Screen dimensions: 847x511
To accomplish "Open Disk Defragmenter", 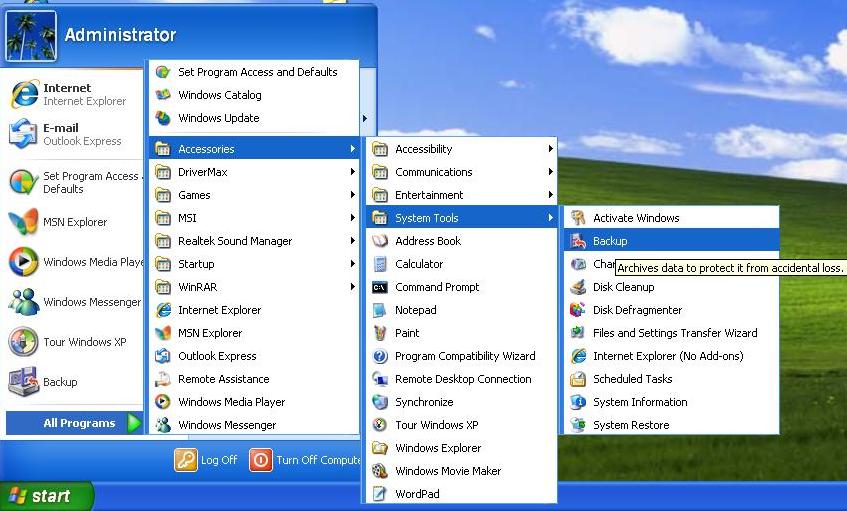I will click(x=671, y=310).
